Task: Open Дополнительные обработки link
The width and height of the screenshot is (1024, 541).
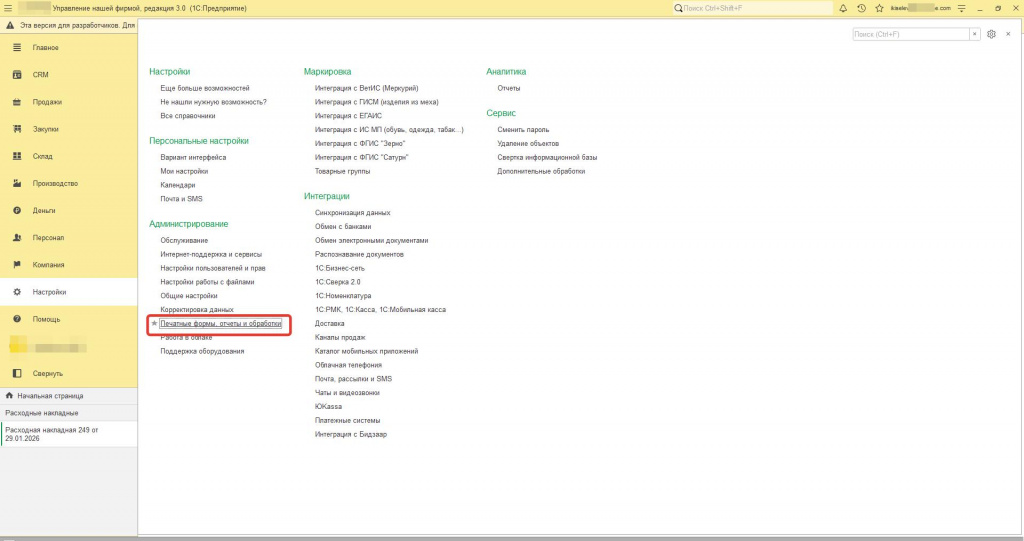Action: pos(541,171)
